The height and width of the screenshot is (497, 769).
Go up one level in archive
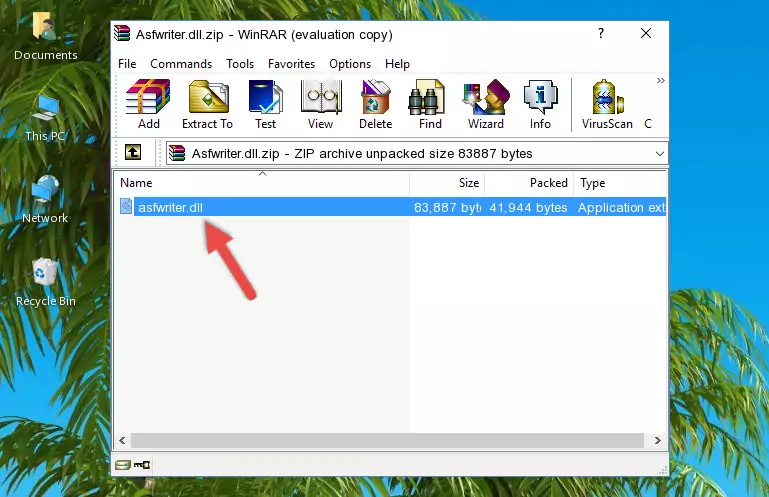coord(132,152)
